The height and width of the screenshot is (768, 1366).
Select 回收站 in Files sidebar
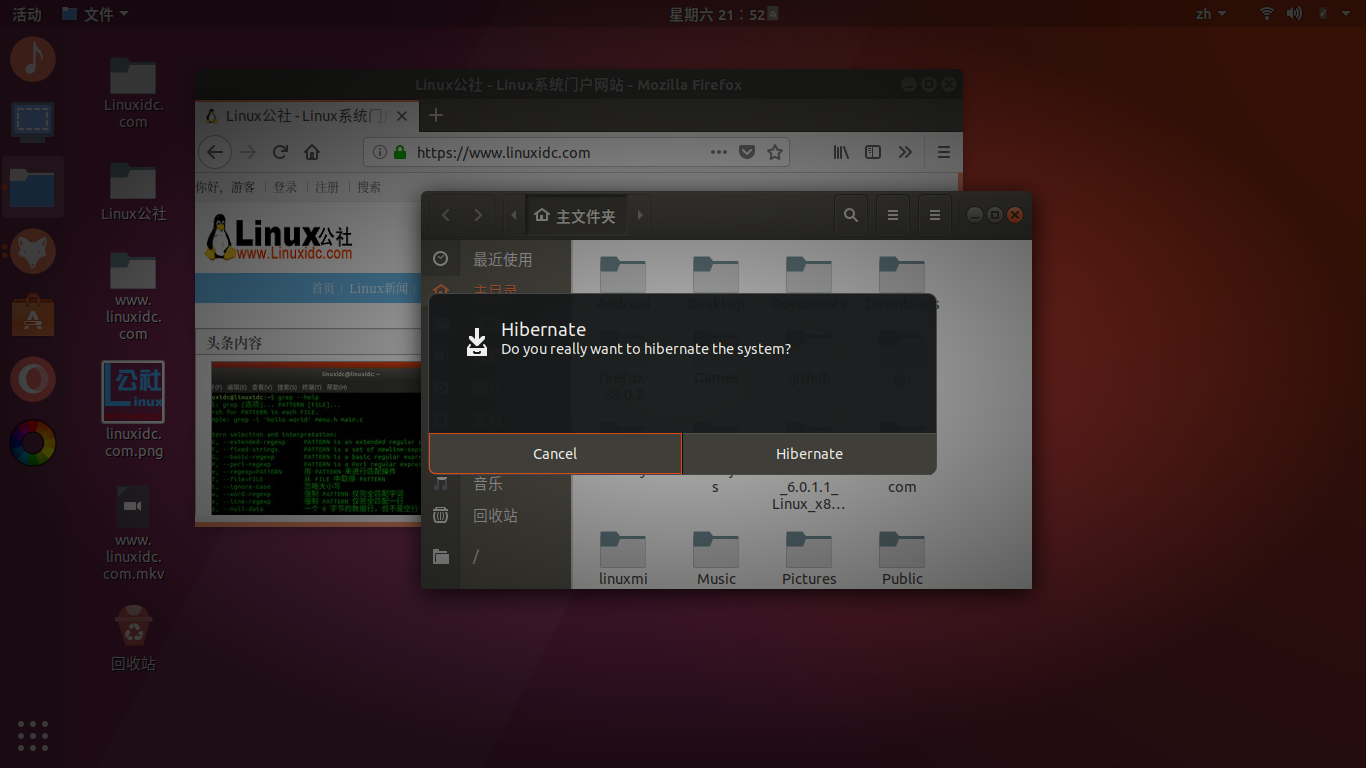pyautogui.click(x=495, y=516)
